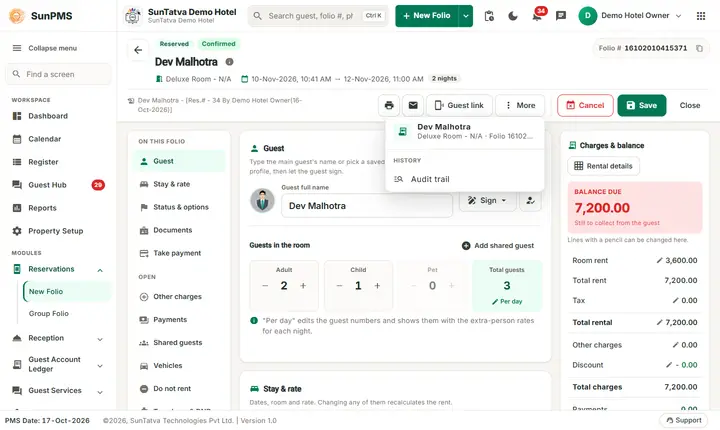
Task: Print the folio using the printer icon
Action: coord(389,105)
